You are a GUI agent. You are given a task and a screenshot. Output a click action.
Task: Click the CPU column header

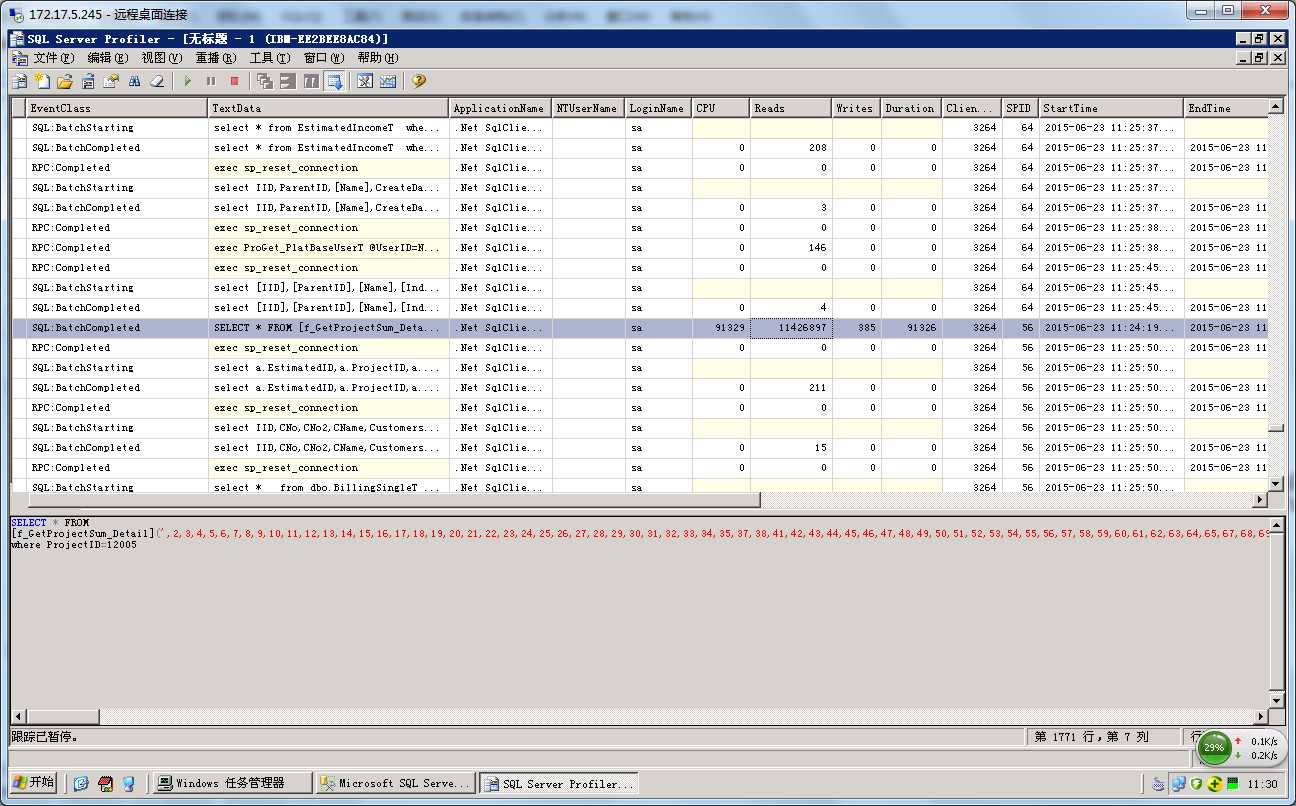tap(721, 108)
